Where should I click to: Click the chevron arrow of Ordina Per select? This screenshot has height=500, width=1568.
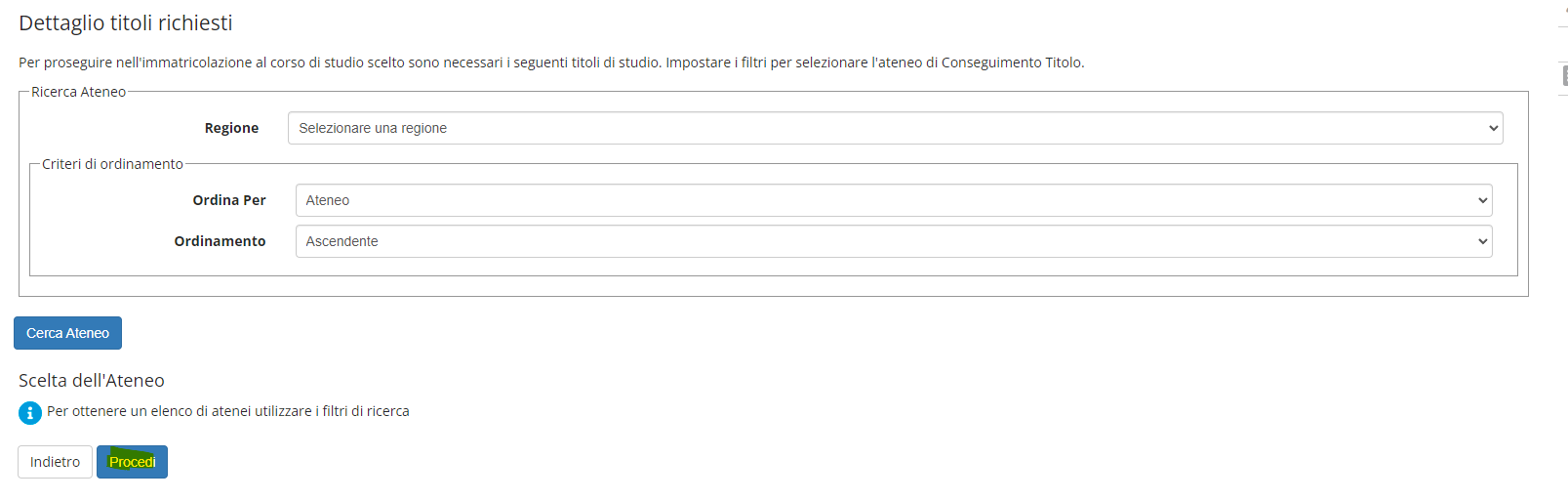pyautogui.click(x=1482, y=200)
